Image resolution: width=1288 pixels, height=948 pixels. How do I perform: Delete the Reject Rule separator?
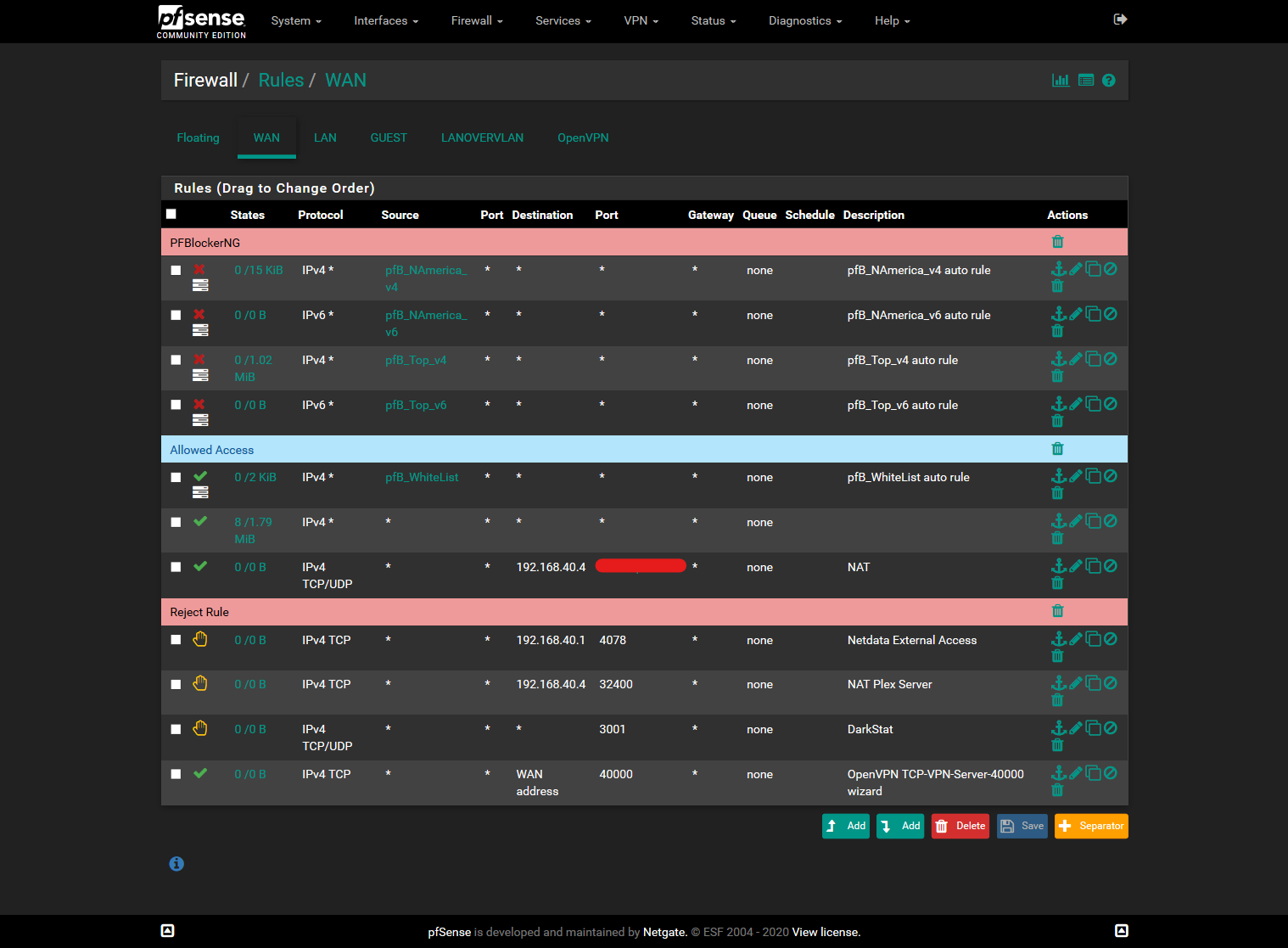click(x=1057, y=611)
